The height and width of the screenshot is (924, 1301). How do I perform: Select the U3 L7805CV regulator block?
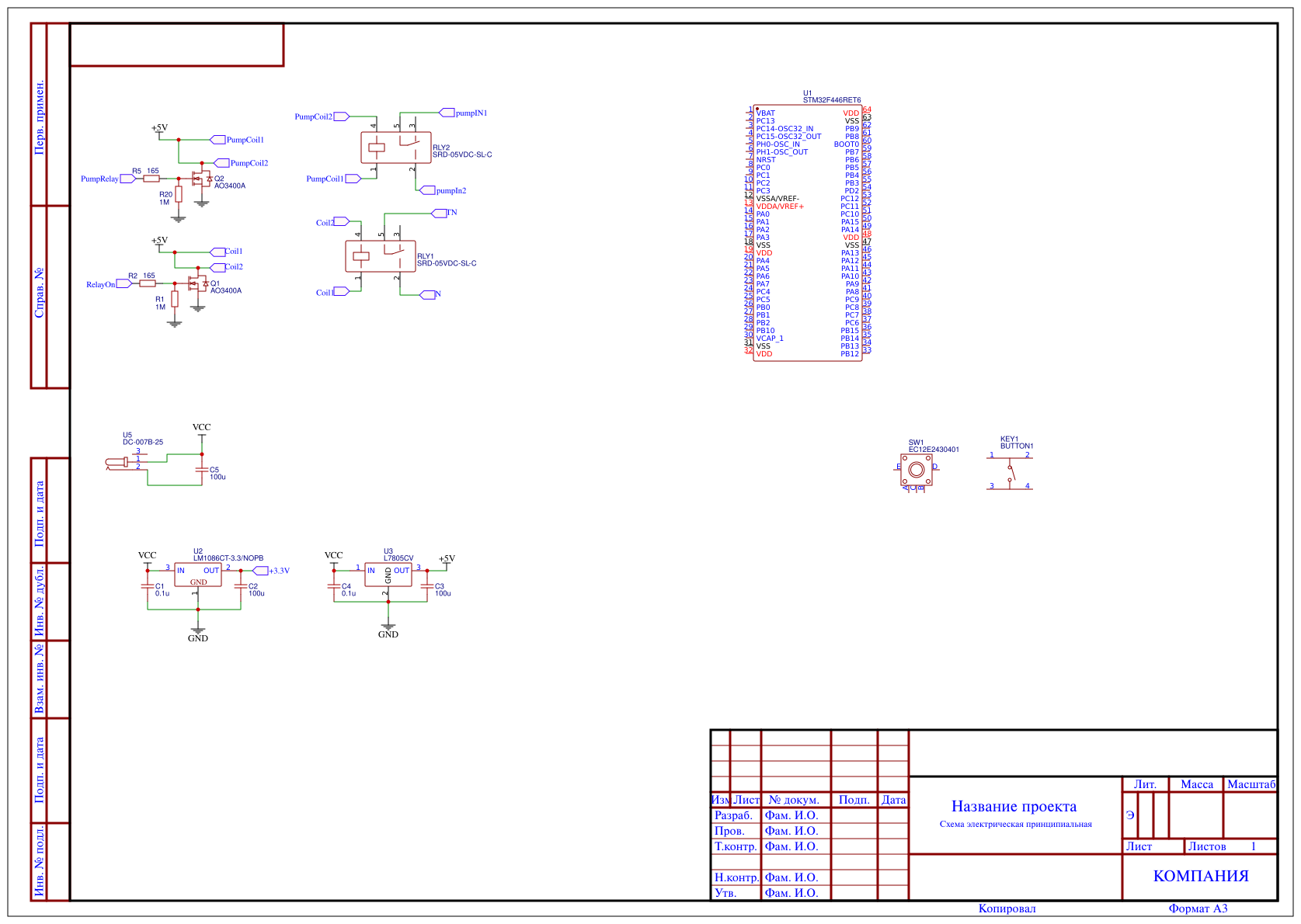(388, 575)
